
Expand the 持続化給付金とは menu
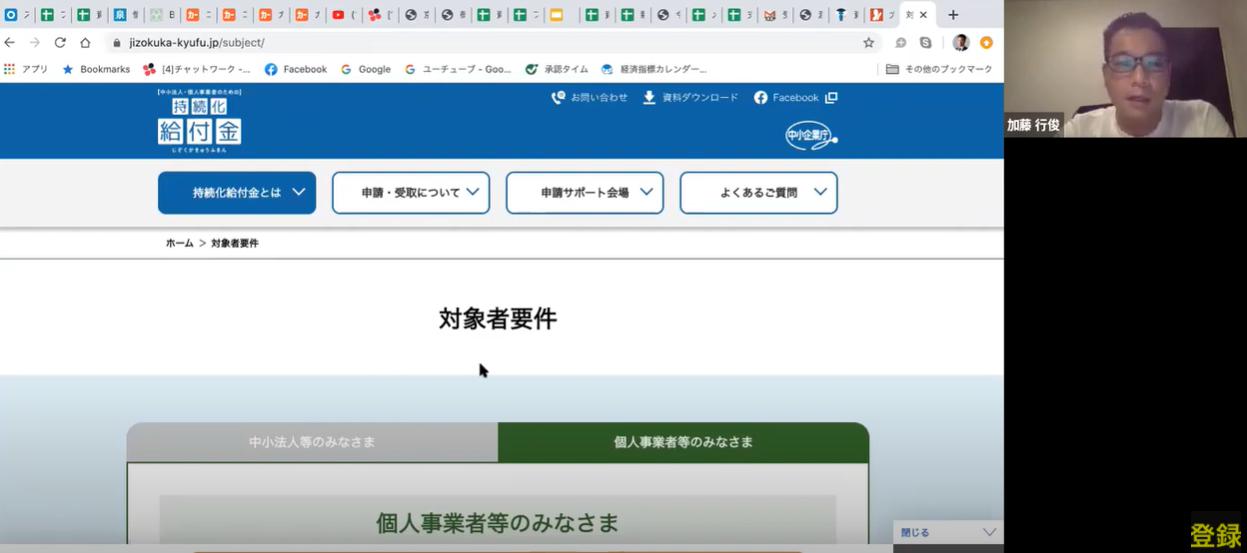click(237, 193)
